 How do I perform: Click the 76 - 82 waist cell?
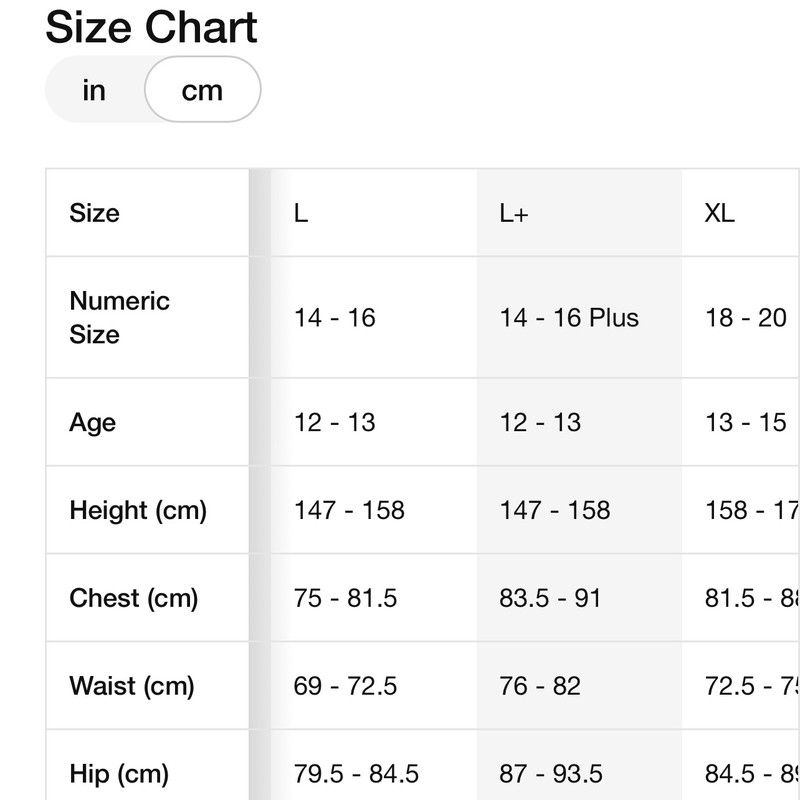[x=540, y=686]
